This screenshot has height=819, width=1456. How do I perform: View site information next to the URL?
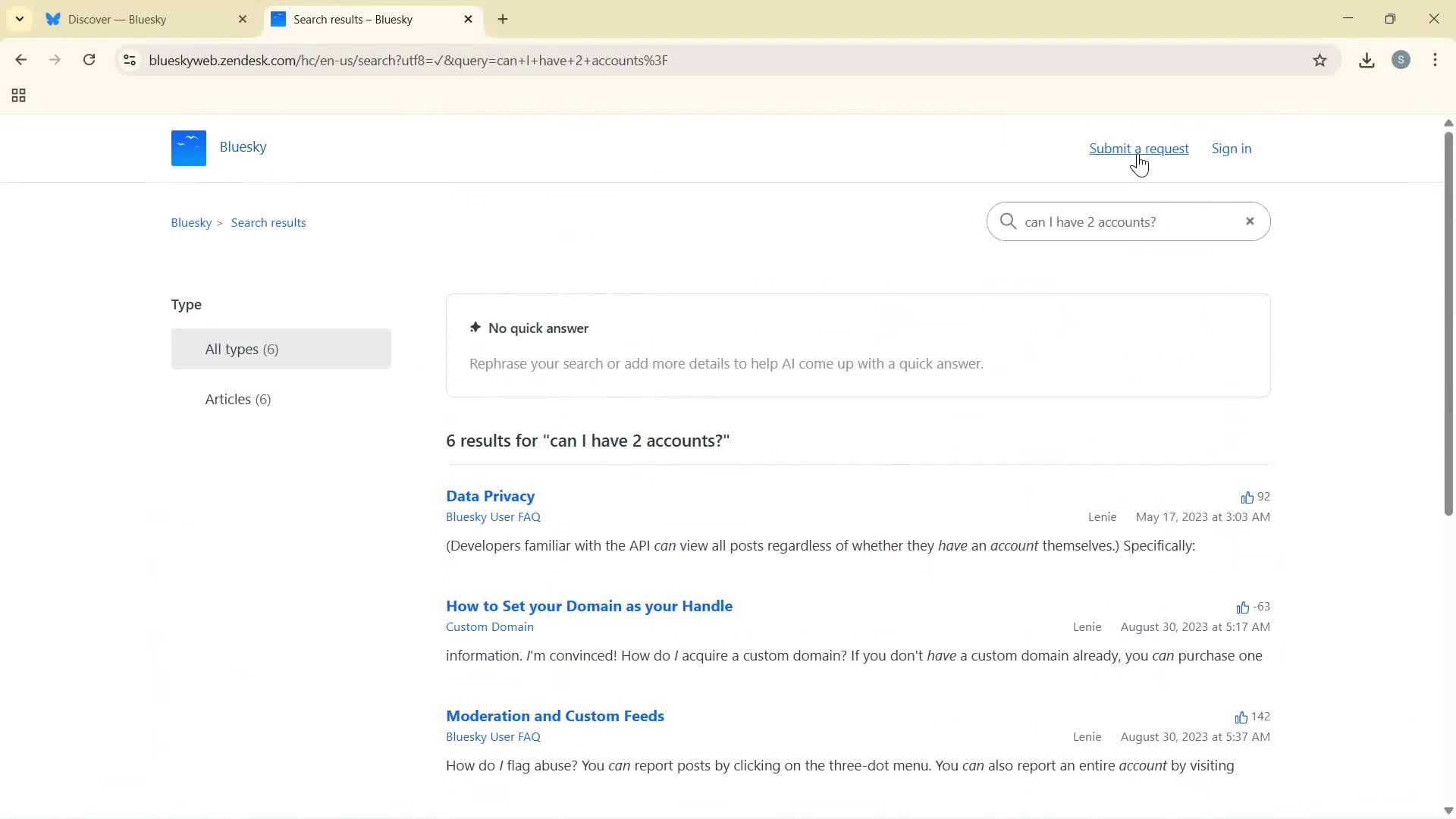[x=129, y=61]
